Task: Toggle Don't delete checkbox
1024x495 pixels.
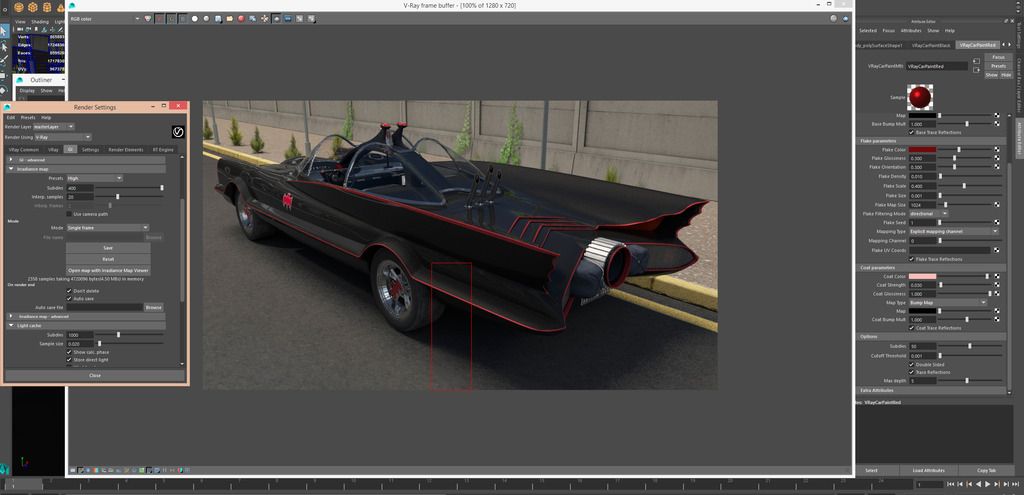Action: (69, 291)
